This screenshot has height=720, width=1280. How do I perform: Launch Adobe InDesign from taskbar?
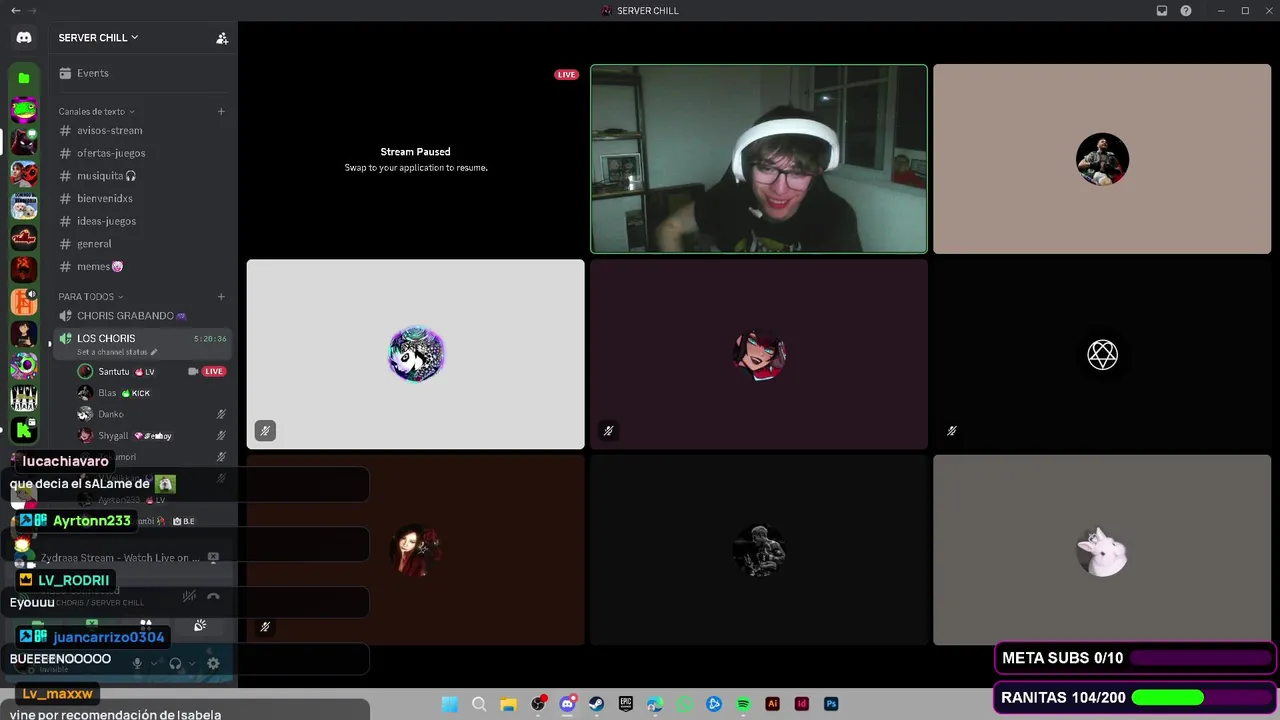pos(801,704)
